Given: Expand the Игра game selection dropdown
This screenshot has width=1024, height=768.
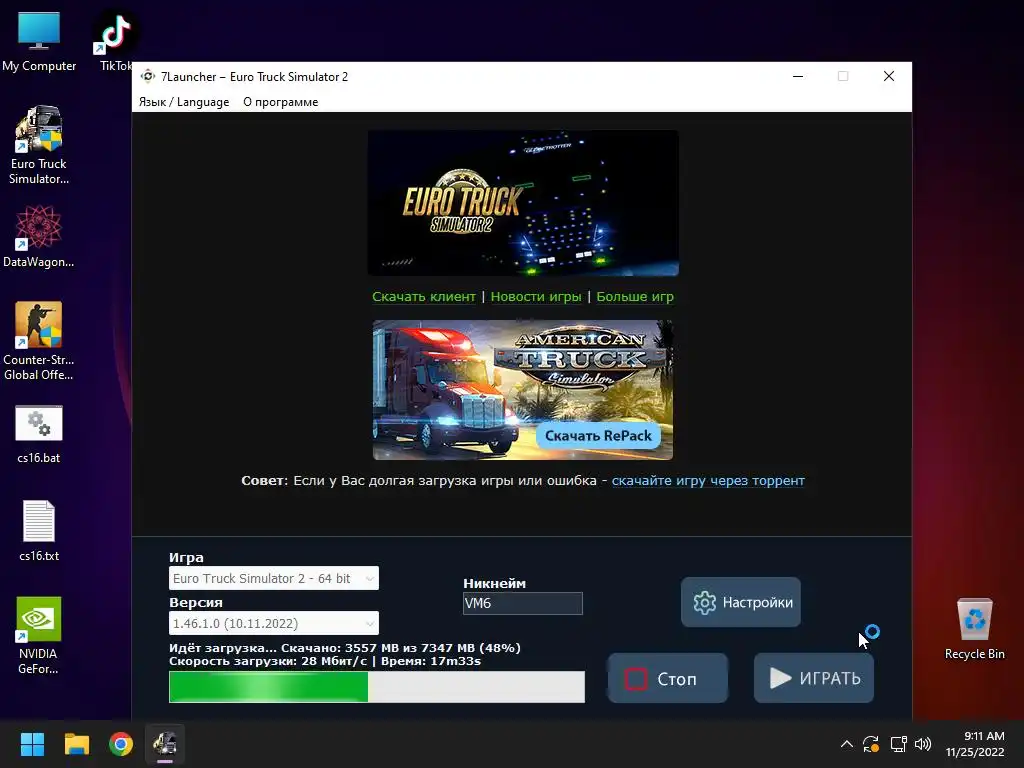Looking at the screenshot, I should [274, 578].
